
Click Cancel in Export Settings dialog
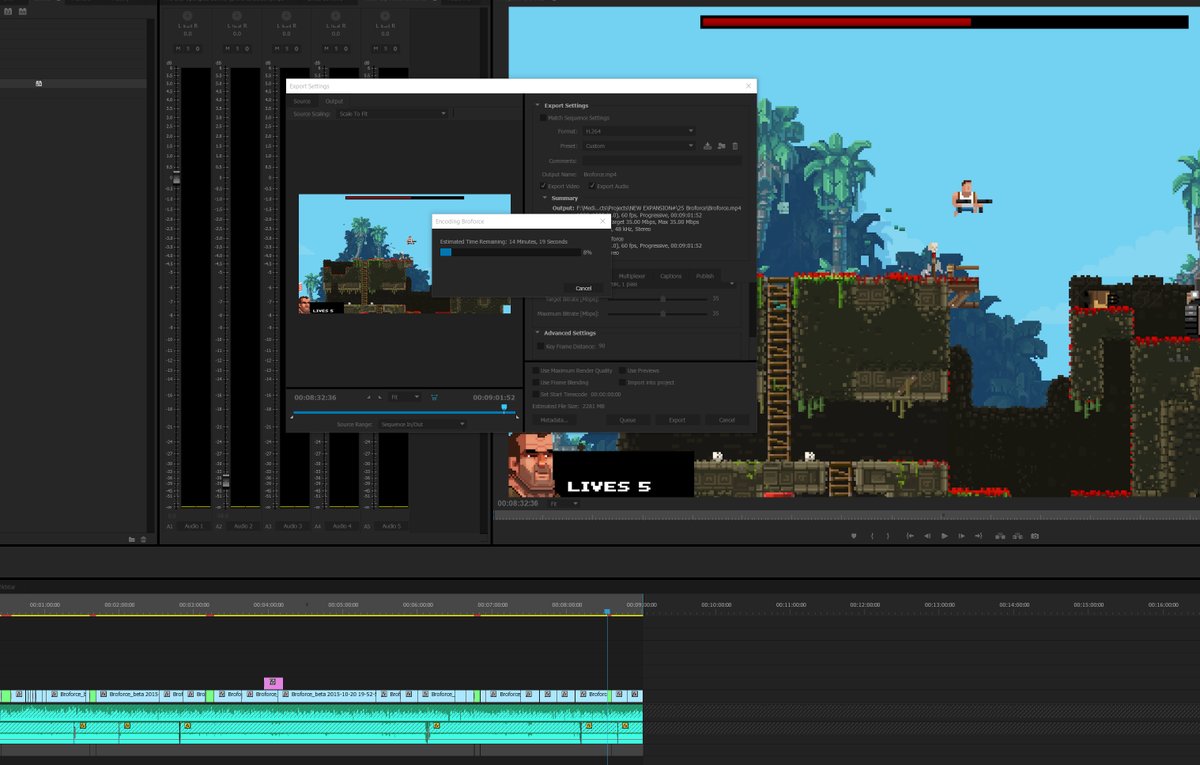click(727, 420)
